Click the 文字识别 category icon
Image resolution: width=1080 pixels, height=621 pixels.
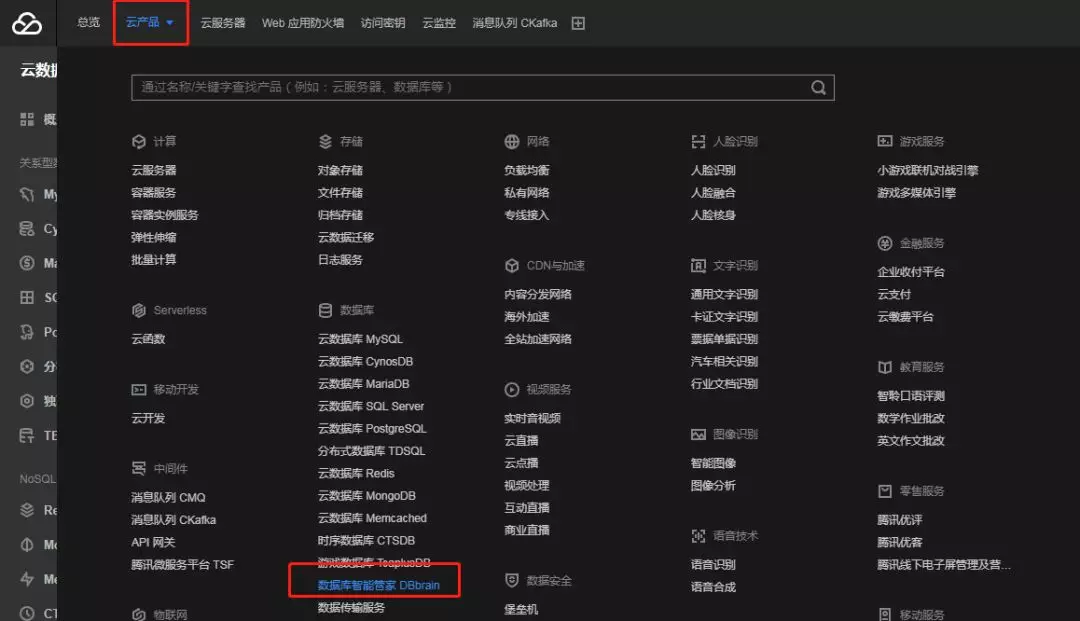tap(698, 266)
